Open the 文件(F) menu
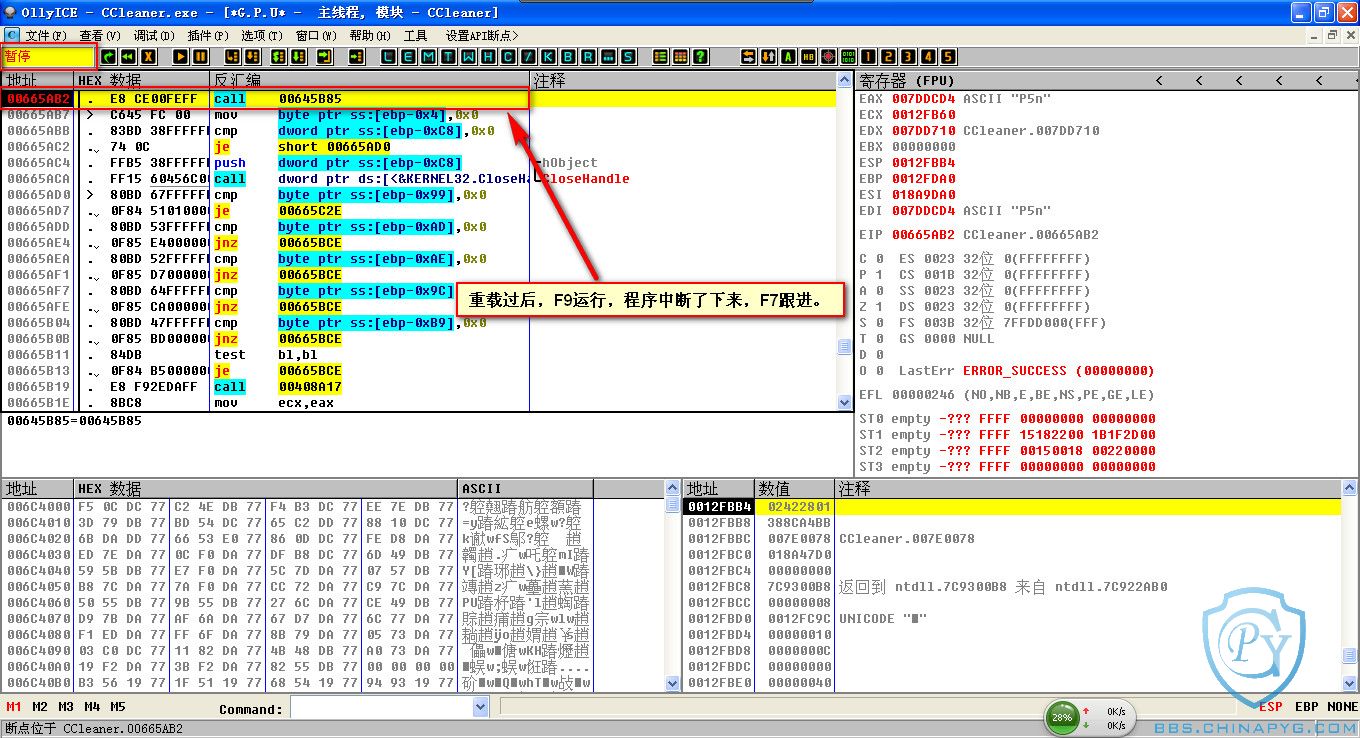 pyautogui.click(x=46, y=36)
